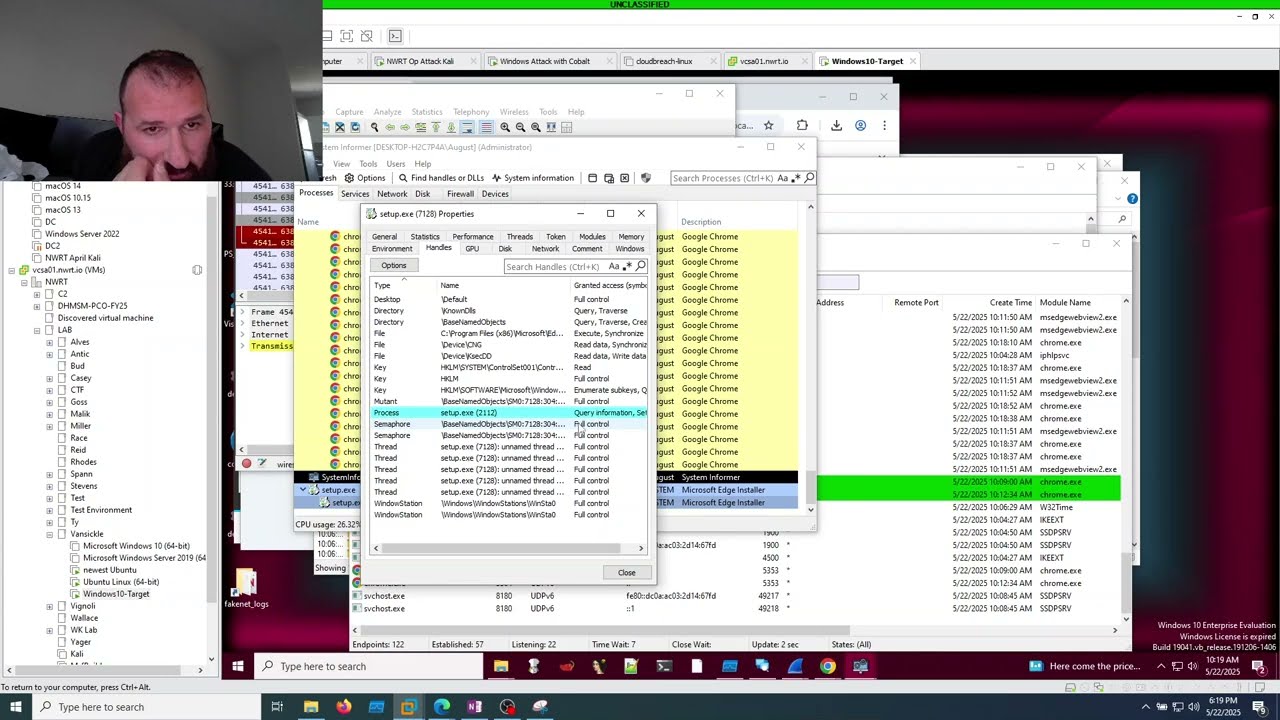This screenshot has height=720, width=1280.
Task: Toggle checkbox for Stevens folder
Action: coord(62,486)
